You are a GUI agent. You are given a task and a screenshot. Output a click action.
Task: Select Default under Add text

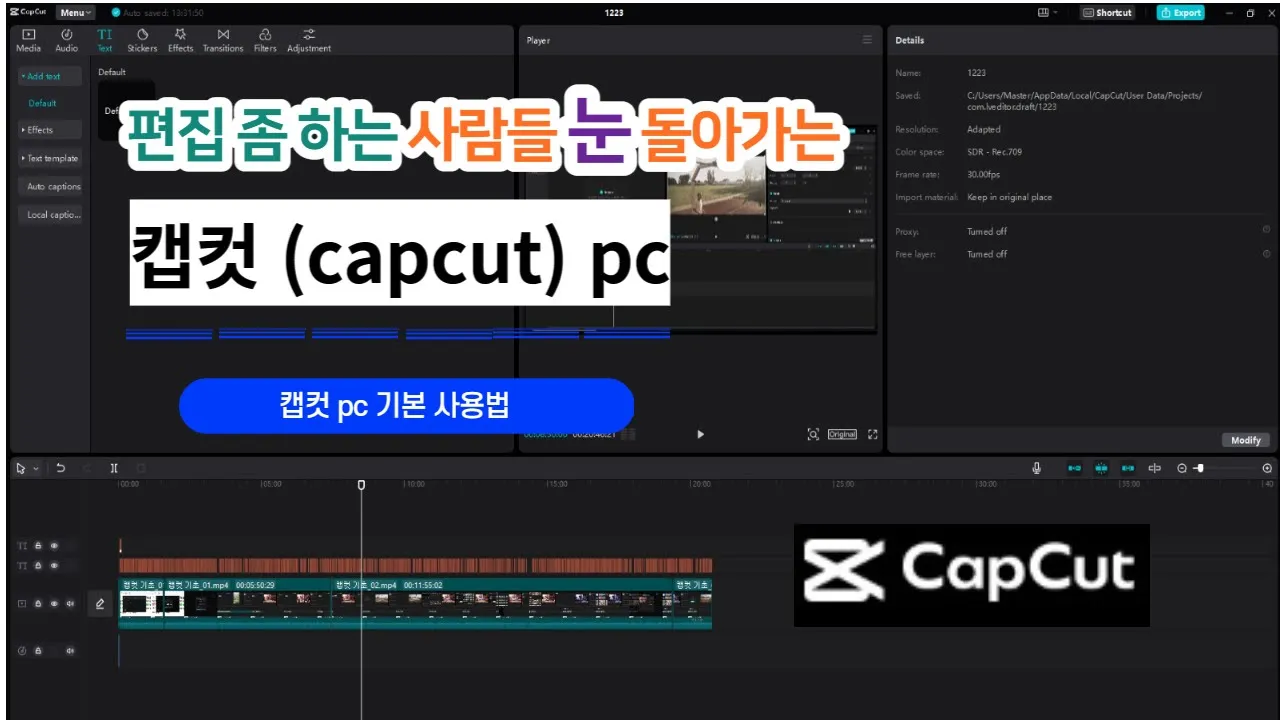[x=42, y=103]
